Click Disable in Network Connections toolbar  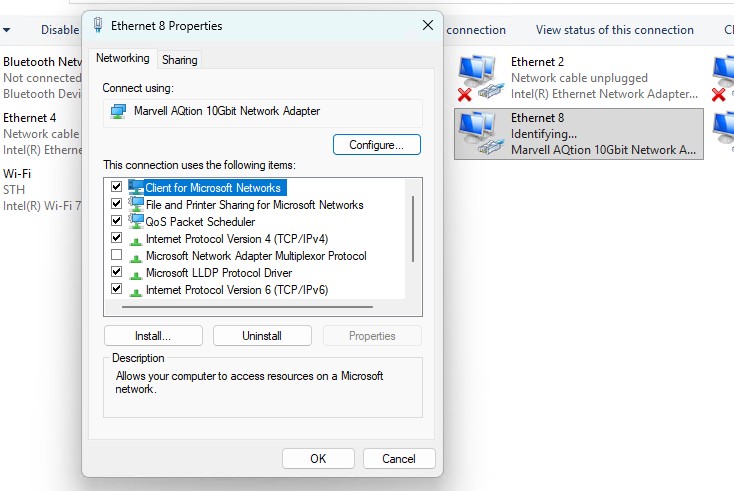pos(60,30)
